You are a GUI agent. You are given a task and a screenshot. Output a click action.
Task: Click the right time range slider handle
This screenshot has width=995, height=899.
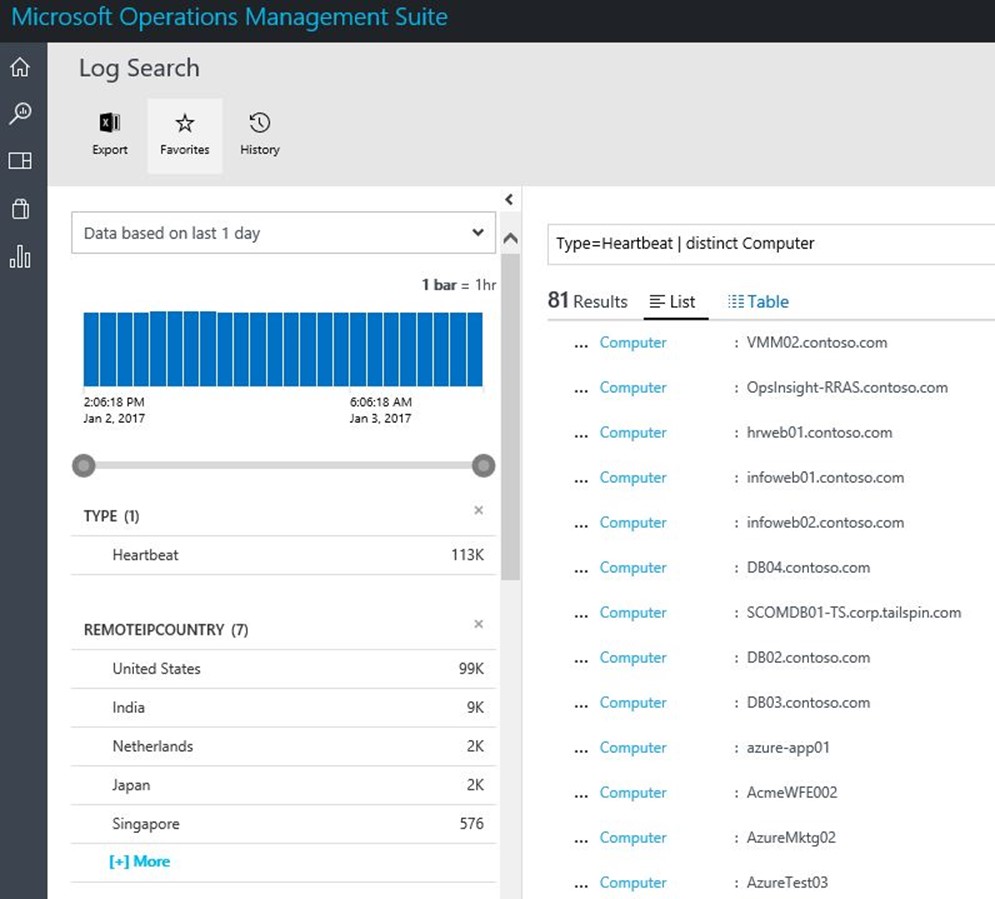tap(484, 466)
